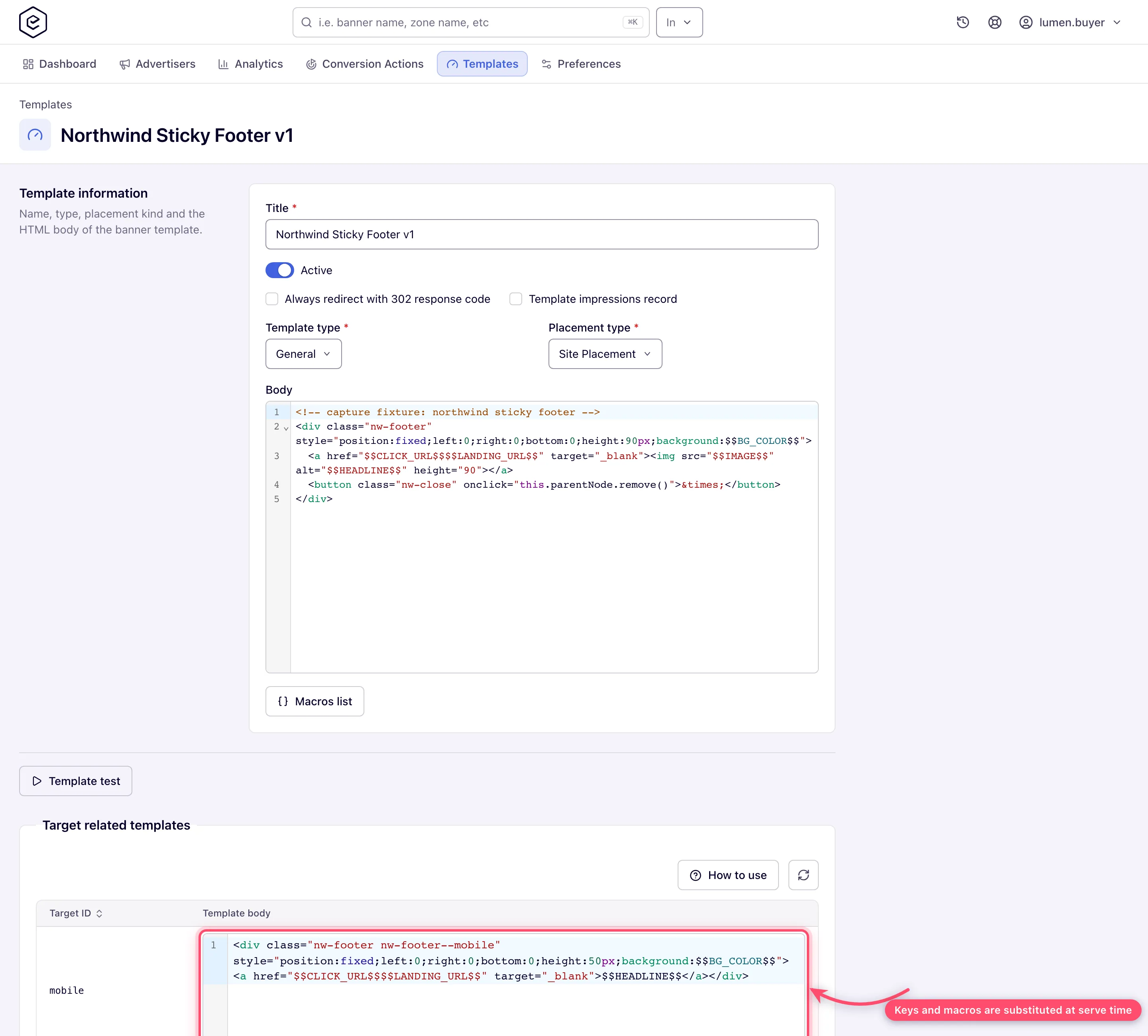Click the Macros list button
This screenshot has width=1148, height=1036.
click(x=315, y=701)
